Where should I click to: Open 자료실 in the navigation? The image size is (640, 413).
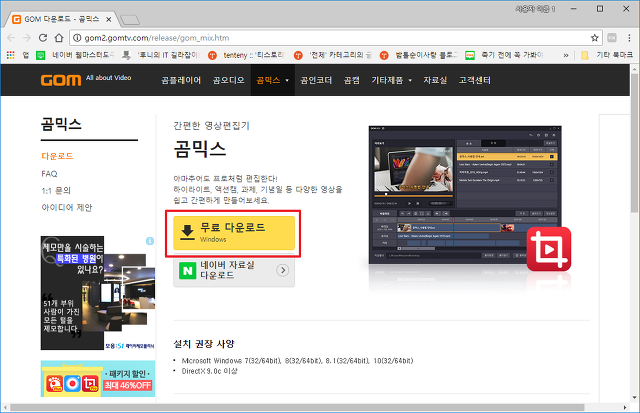coord(435,80)
